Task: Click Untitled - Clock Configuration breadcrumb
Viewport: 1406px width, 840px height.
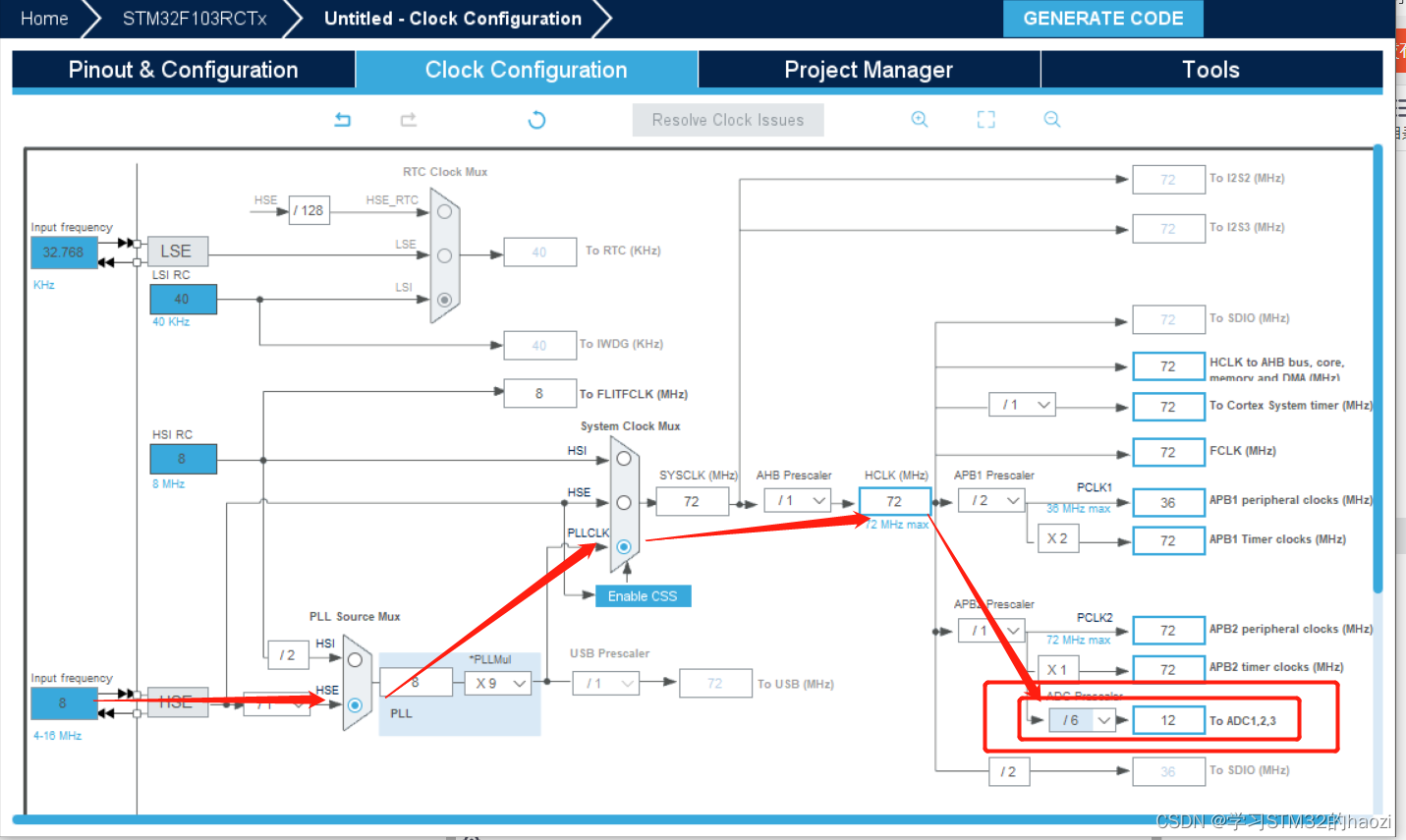Action: coord(453,19)
